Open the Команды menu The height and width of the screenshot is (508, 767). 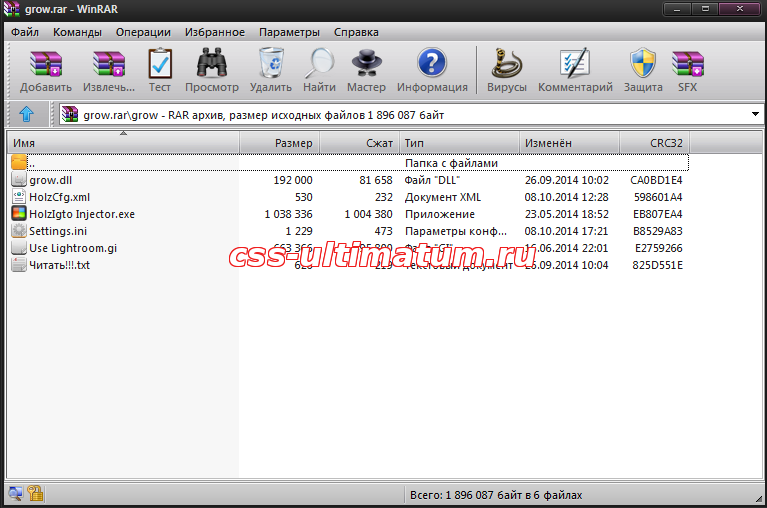point(77,32)
